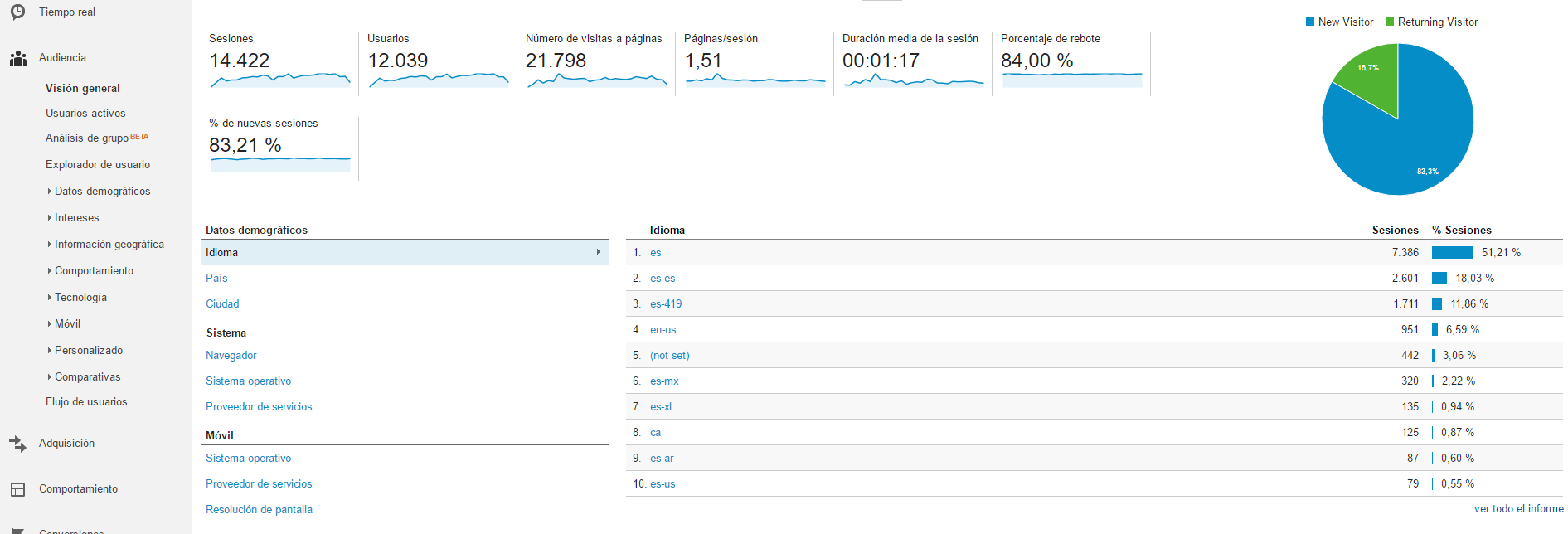Open the ver todo el informe link
Screen dimensions: 1568x534
1517,509
